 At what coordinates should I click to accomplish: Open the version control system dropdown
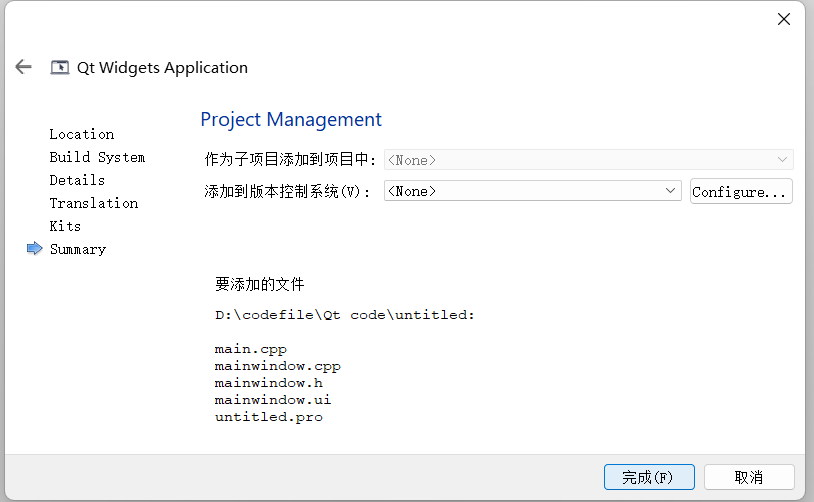533,191
